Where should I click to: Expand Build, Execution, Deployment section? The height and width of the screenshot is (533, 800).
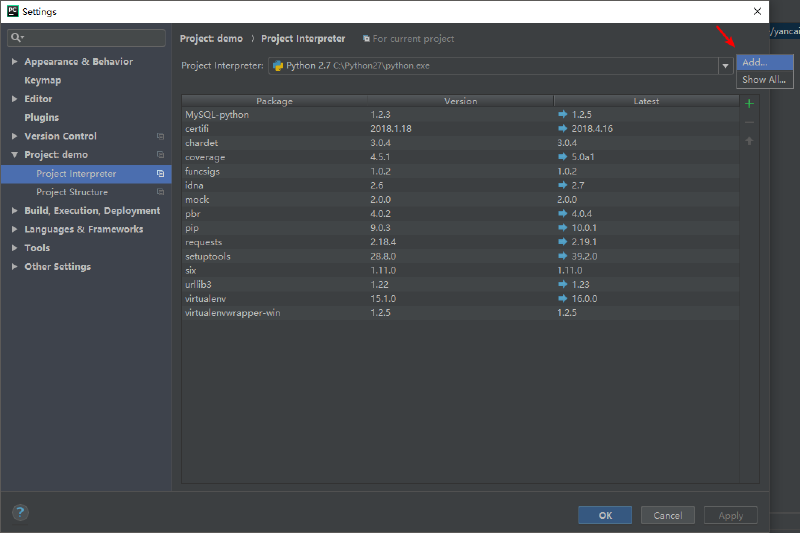(x=14, y=210)
